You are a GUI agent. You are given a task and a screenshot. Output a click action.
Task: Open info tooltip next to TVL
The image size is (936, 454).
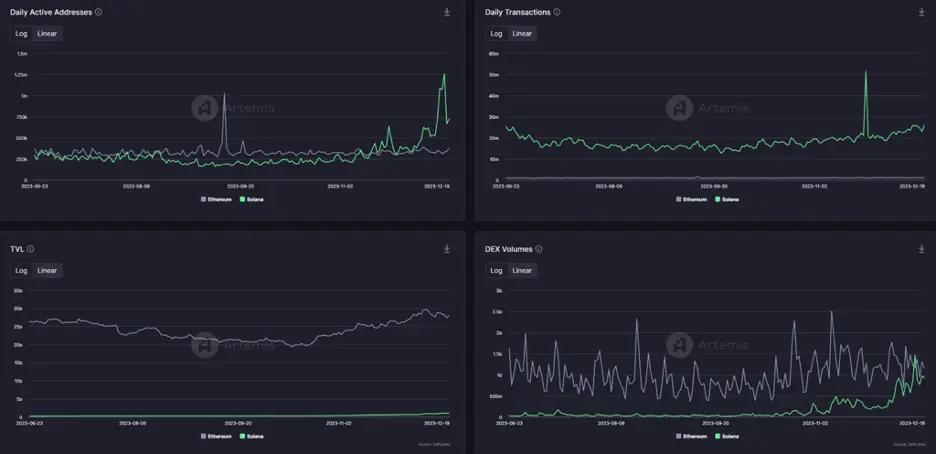point(30,249)
